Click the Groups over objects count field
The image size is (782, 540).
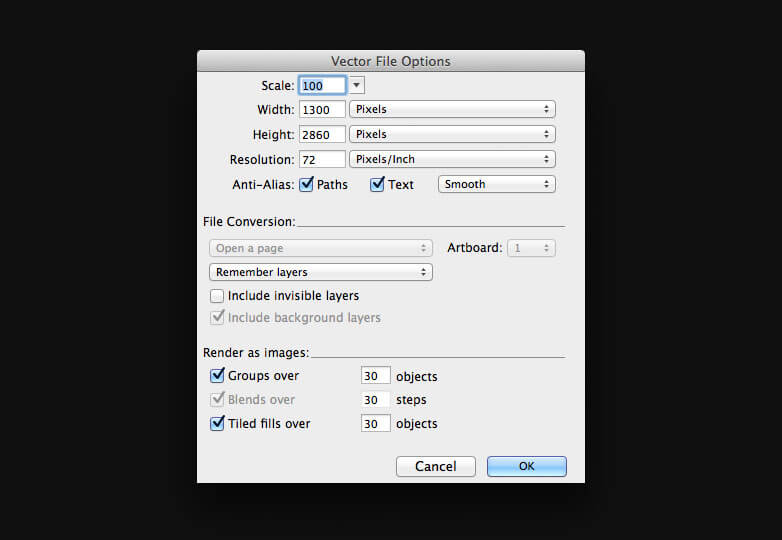375,376
